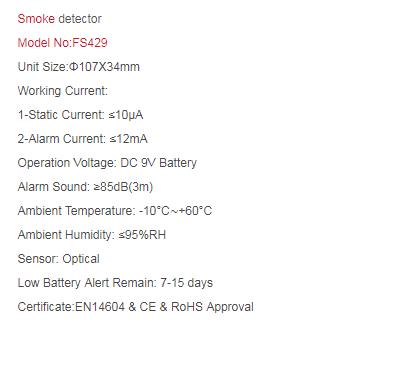Click 'Operation Voltage: DC 9V Battery' text
This screenshot has width=407, height=373.
[107, 163]
